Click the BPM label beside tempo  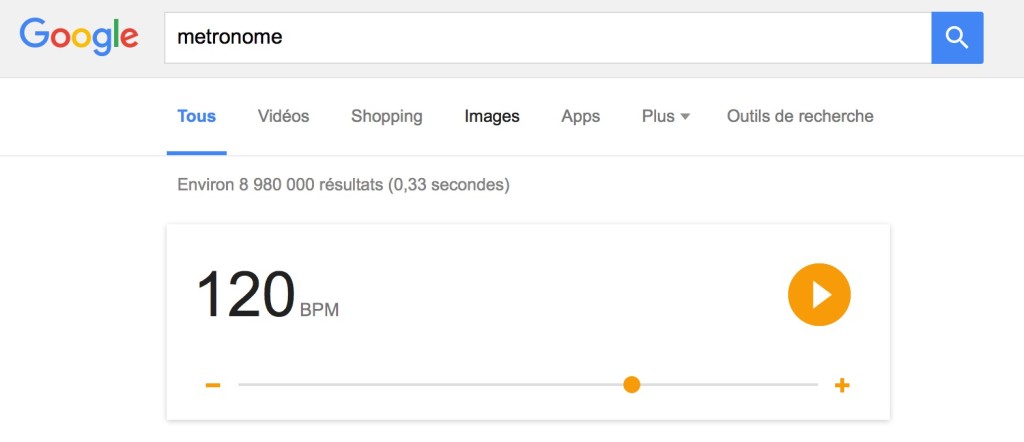319,309
